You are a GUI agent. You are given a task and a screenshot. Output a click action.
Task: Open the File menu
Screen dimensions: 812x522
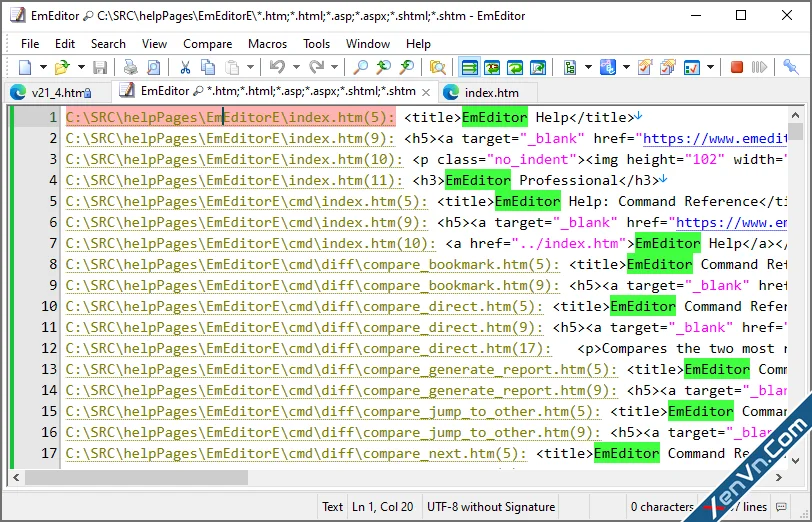tap(30, 44)
